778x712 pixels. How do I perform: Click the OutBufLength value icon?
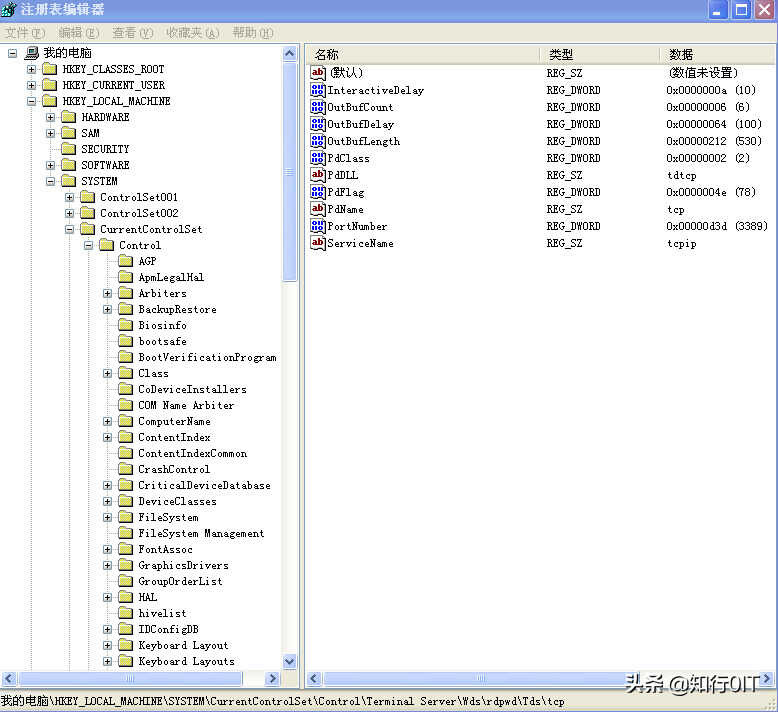pyautogui.click(x=318, y=141)
